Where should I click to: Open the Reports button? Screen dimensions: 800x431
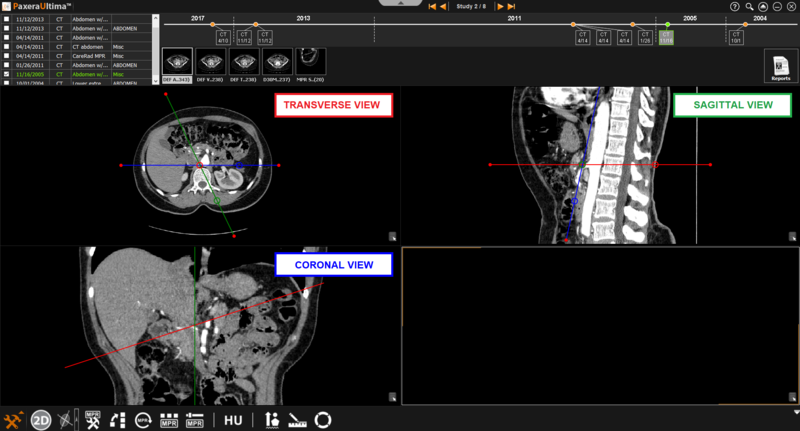(x=780, y=65)
